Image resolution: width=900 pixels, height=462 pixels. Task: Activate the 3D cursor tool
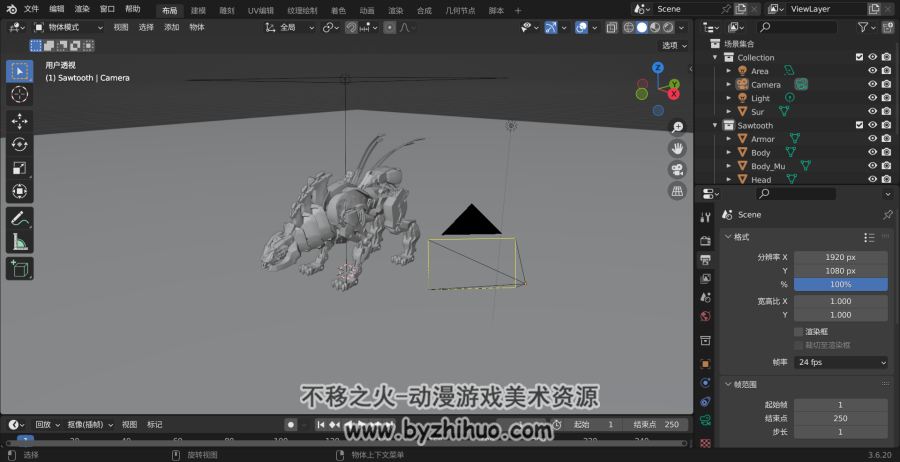20,94
